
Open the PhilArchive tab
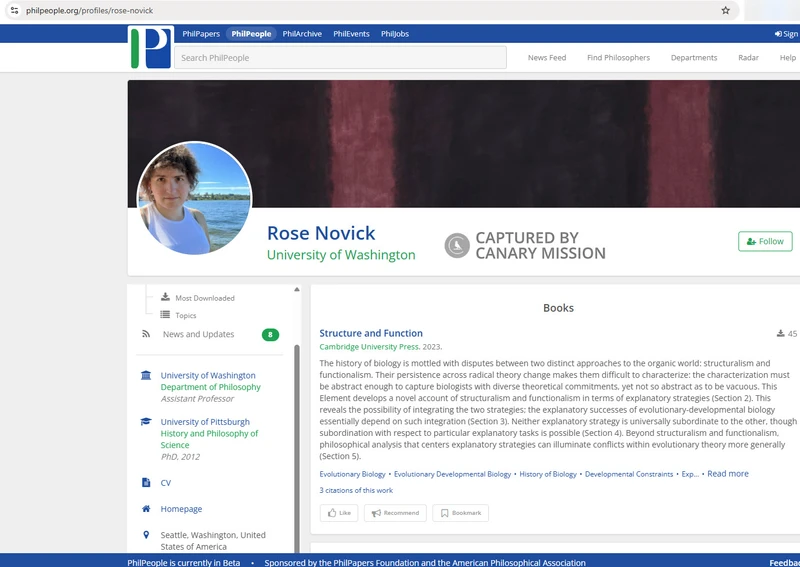(x=302, y=34)
